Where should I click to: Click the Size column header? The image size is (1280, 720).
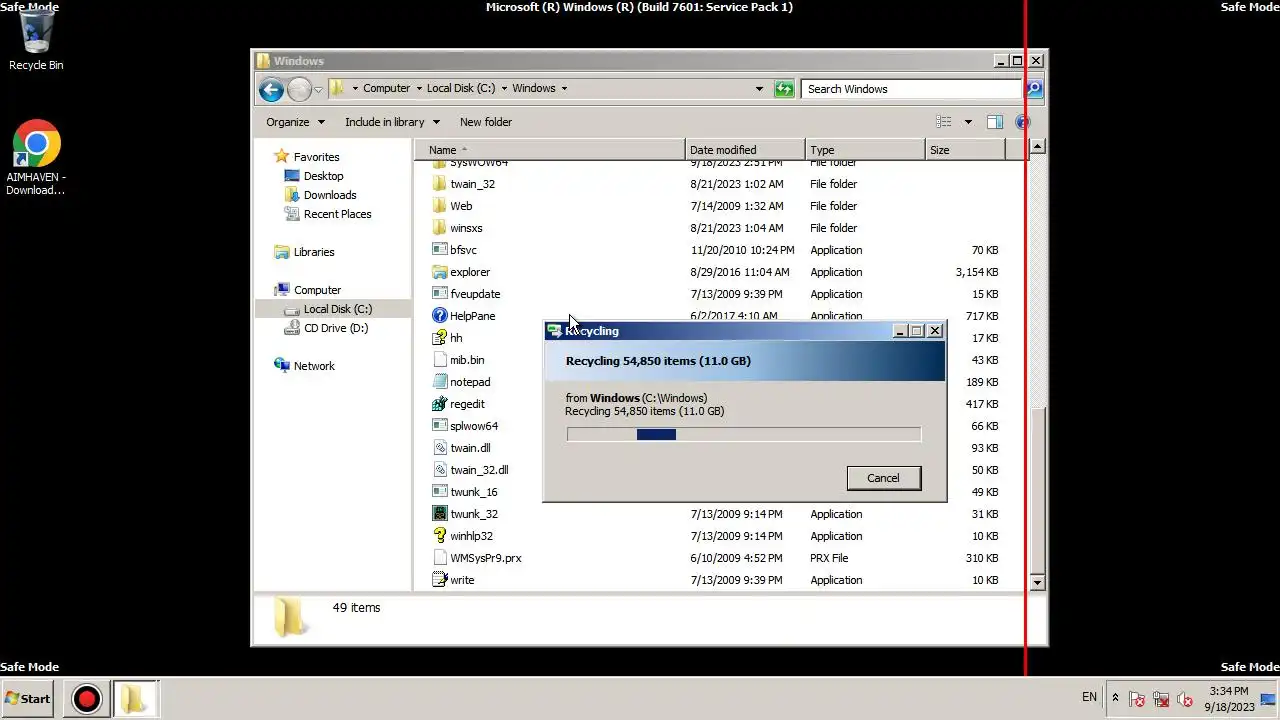965,150
